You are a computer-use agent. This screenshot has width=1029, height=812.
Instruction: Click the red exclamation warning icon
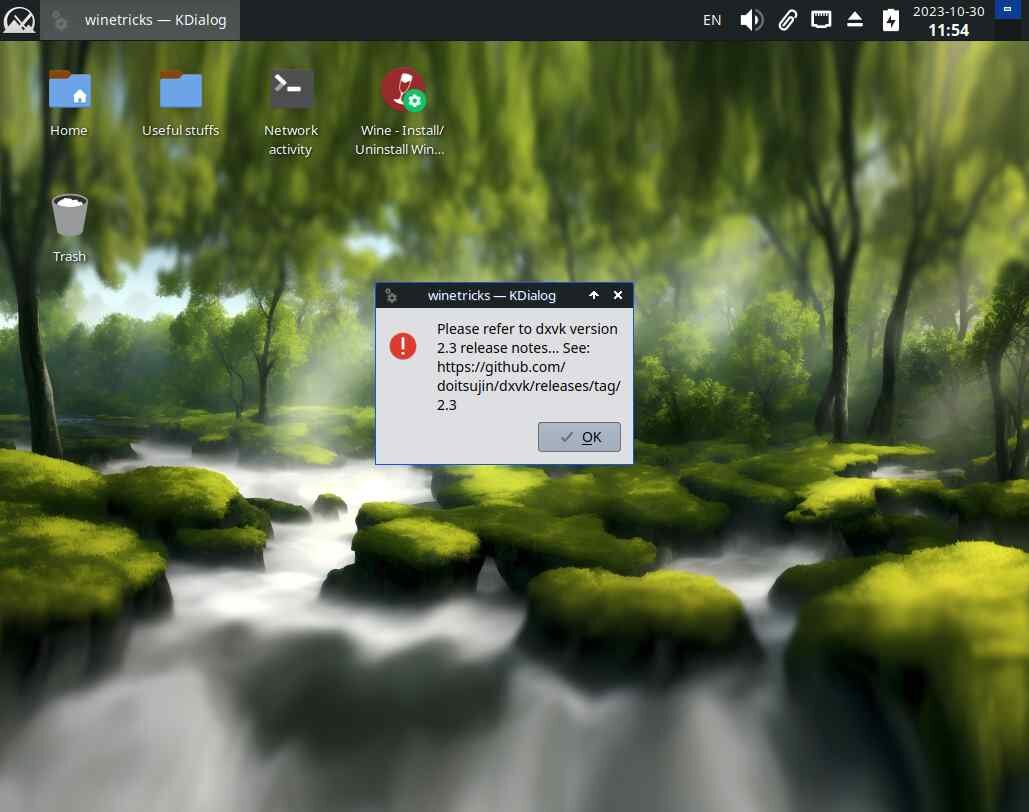(403, 345)
